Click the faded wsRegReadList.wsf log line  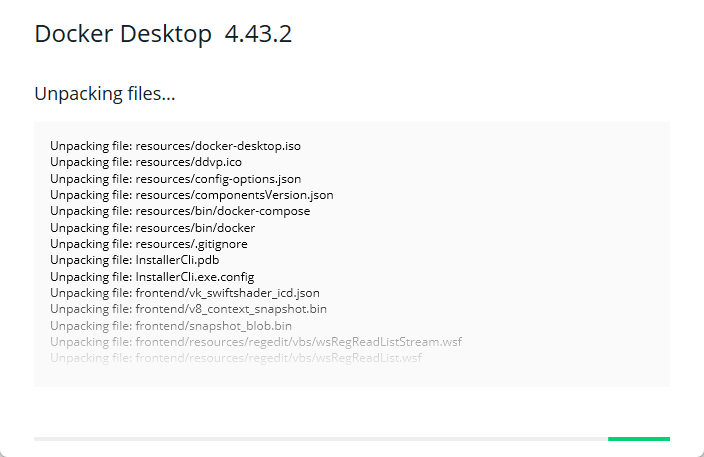(x=236, y=358)
